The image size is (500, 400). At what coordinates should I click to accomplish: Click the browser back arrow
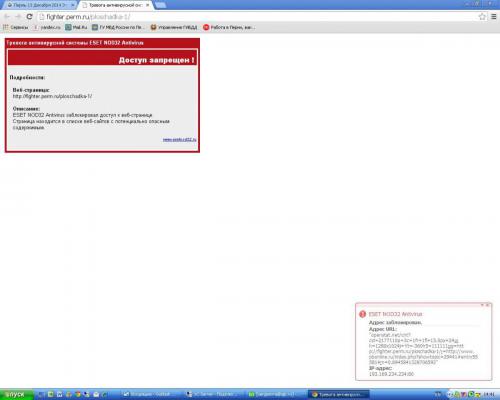7,17
